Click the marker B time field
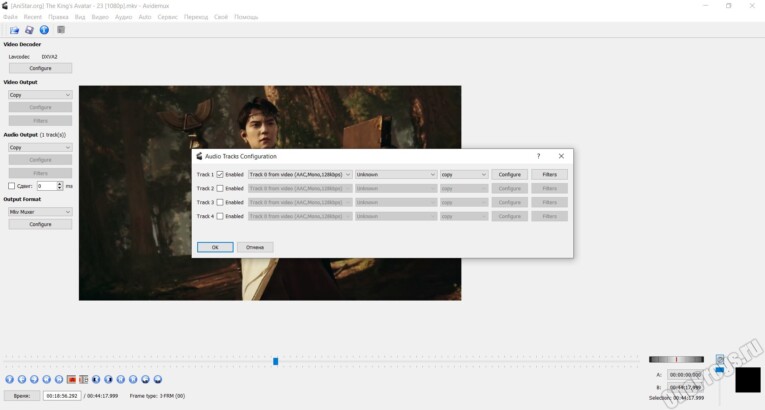Image resolution: width=765 pixels, height=410 pixels. (685, 387)
